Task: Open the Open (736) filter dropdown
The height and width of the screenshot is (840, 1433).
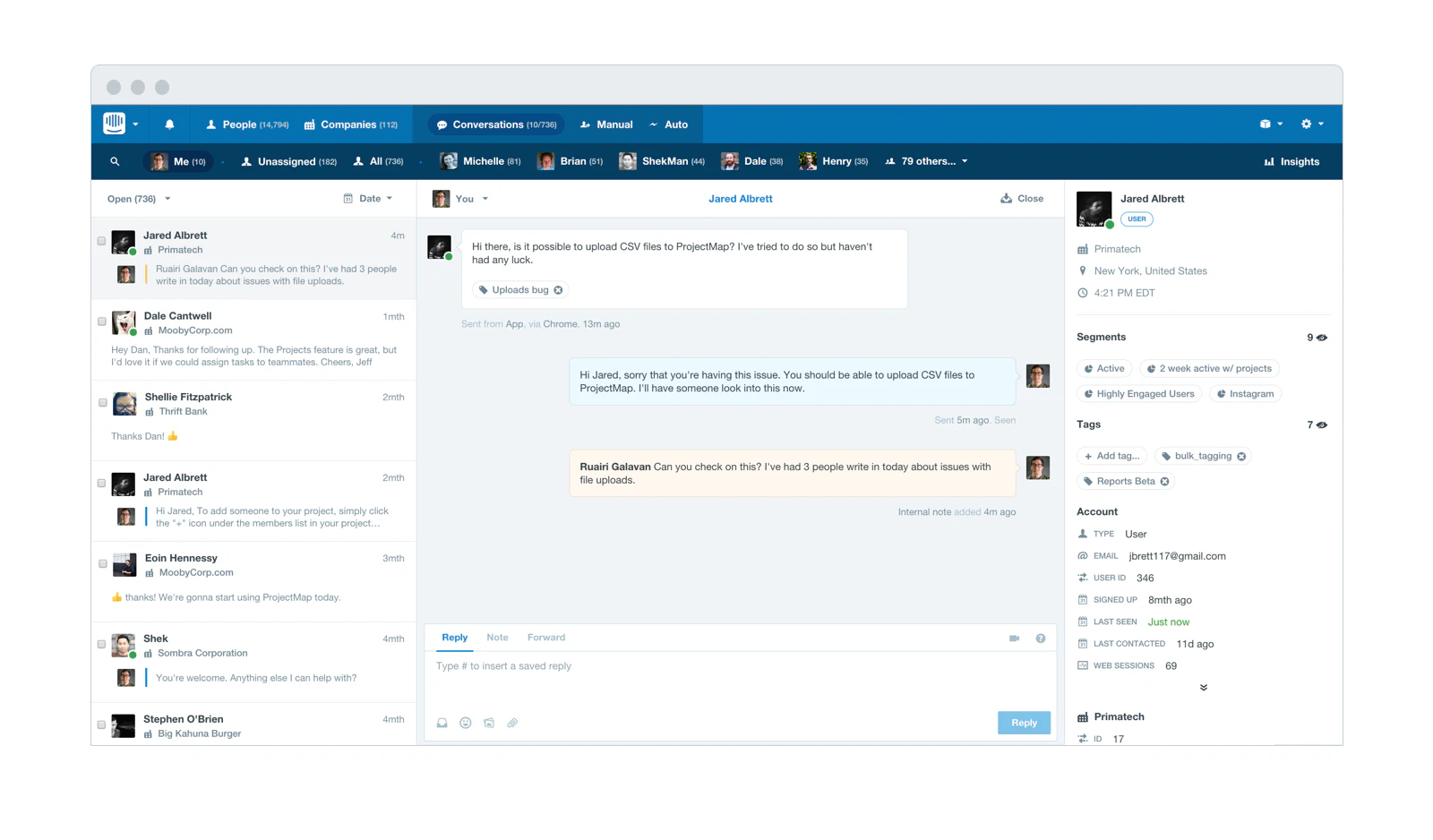Action: tap(139, 199)
